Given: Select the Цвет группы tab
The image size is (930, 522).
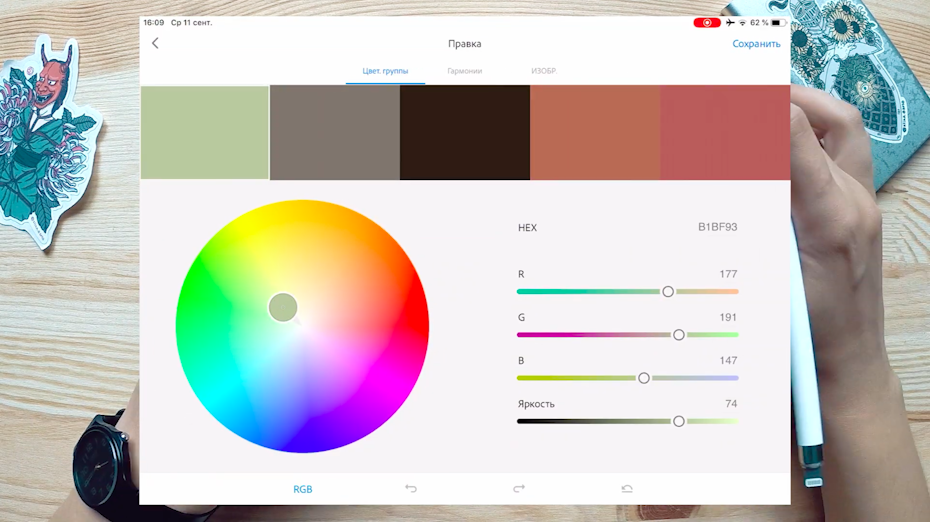Looking at the screenshot, I should [x=385, y=71].
